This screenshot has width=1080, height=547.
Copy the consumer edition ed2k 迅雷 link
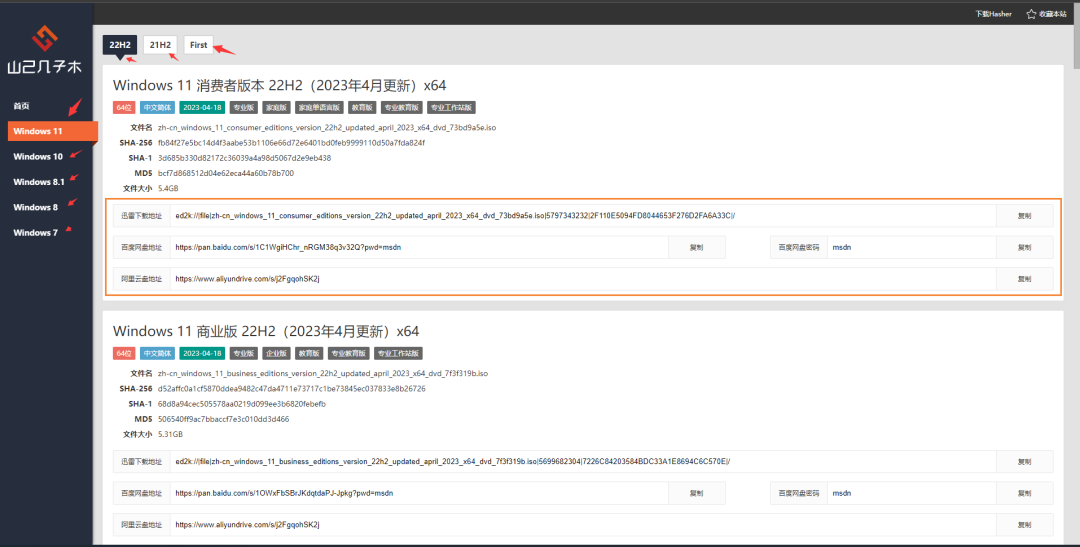coord(1024,216)
